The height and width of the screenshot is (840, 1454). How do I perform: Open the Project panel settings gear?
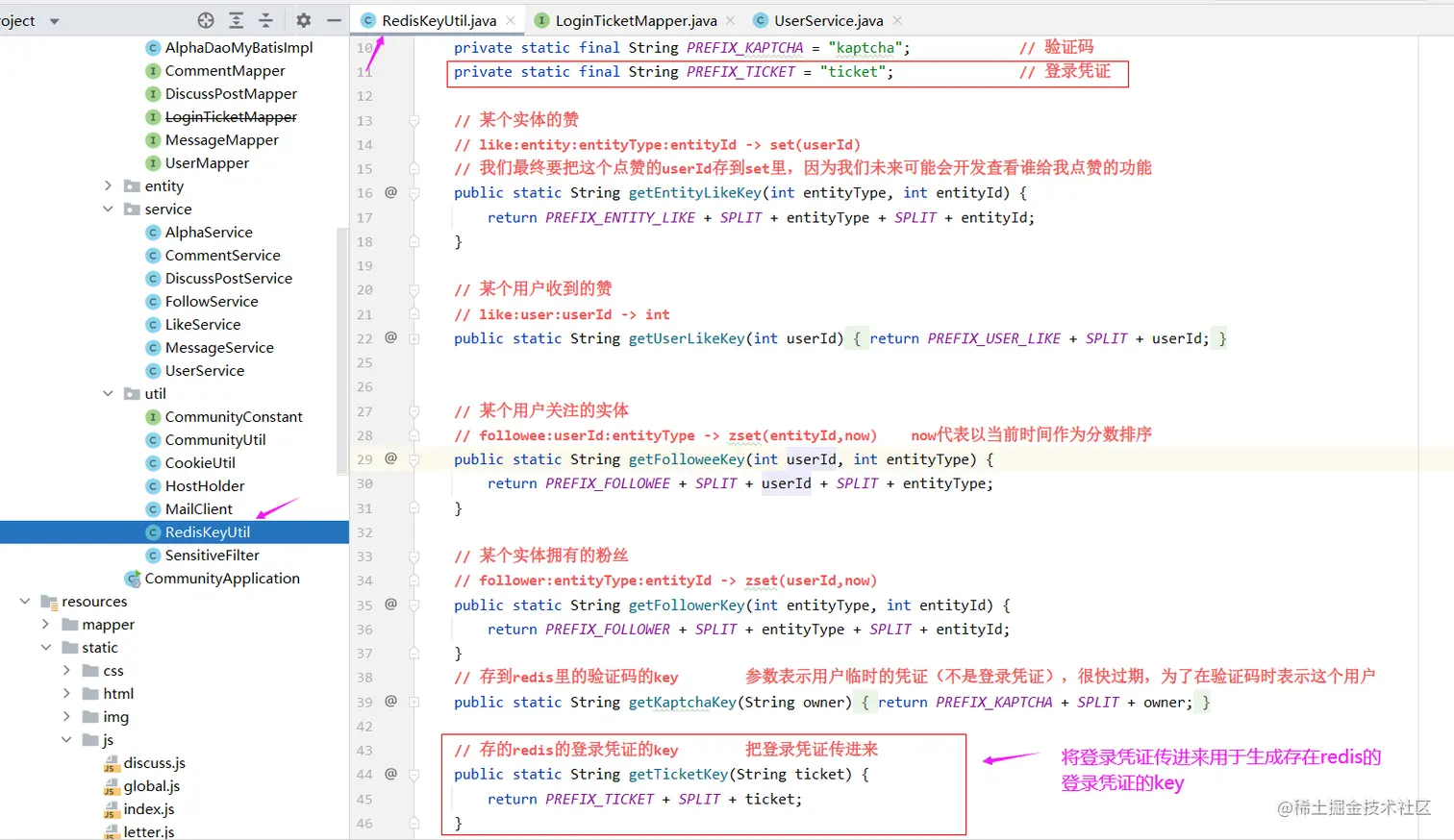[302, 19]
